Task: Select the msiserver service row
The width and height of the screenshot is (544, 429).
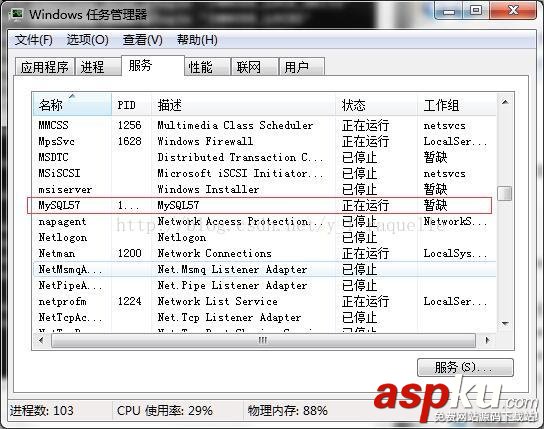Action: [x=264, y=189]
